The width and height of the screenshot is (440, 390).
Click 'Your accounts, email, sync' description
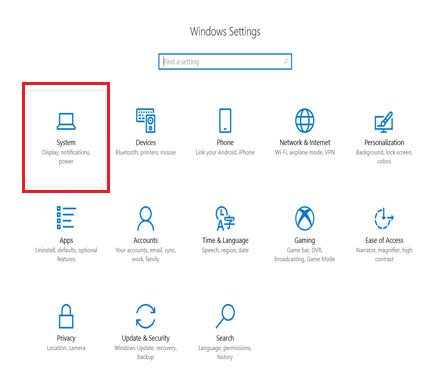coord(146,254)
